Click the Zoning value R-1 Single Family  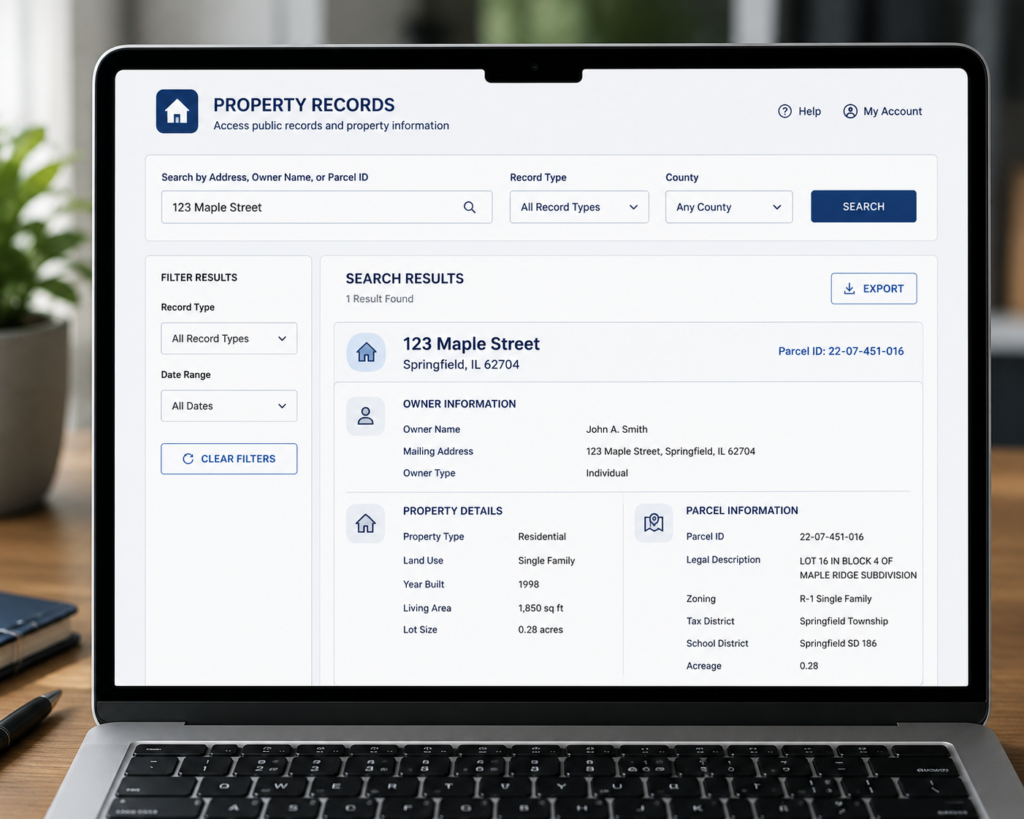835,599
